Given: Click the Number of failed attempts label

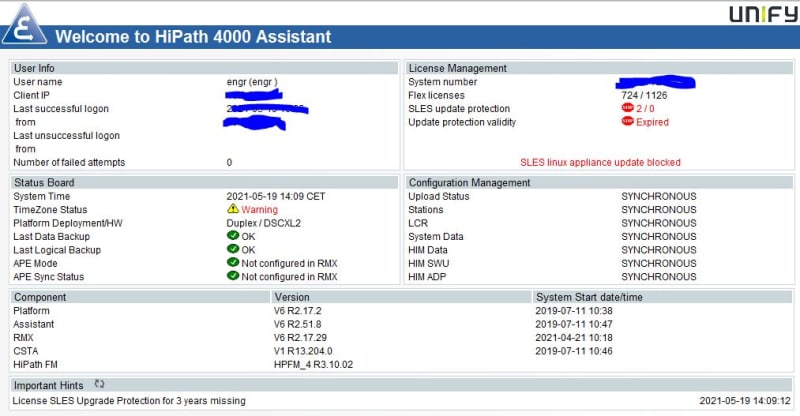Looking at the screenshot, I should 69,162.
